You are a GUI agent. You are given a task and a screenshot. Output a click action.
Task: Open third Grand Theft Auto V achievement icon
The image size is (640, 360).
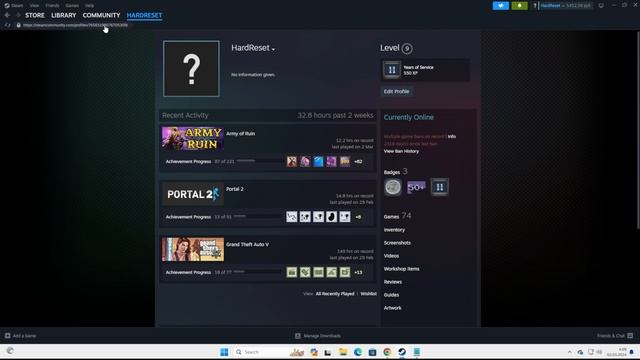[x=318, y=272]
